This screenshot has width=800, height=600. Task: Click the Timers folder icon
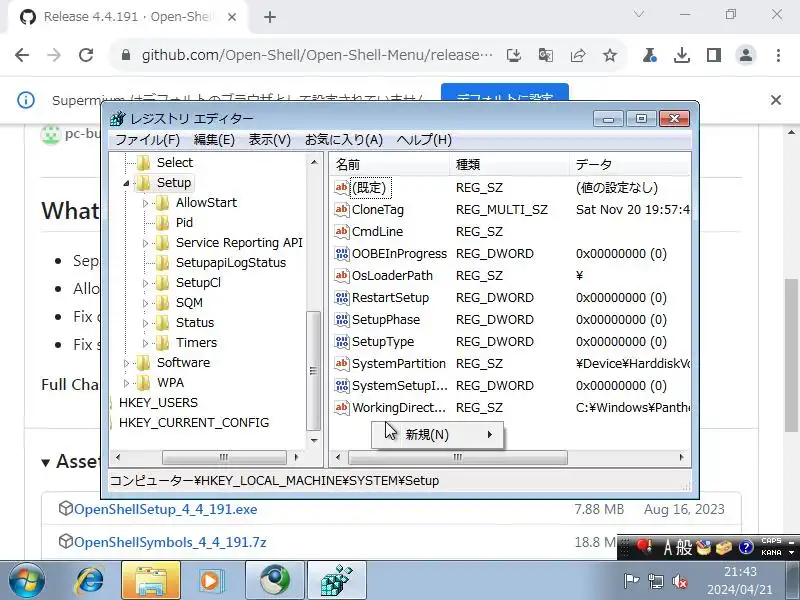(163, 342)
